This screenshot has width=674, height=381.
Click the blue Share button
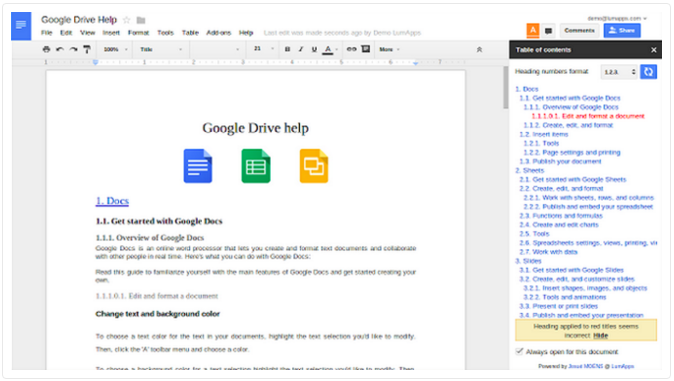pos(622,31)
